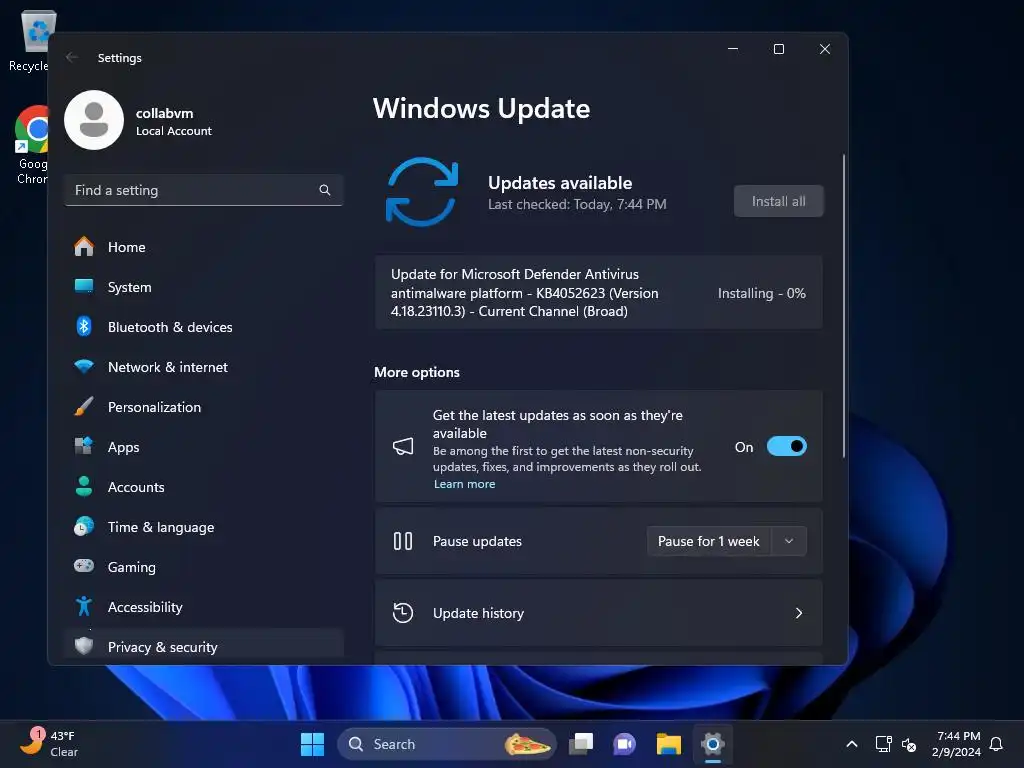
Task: Click the pizza icon in the taskbar search
Action: [527, 744]
